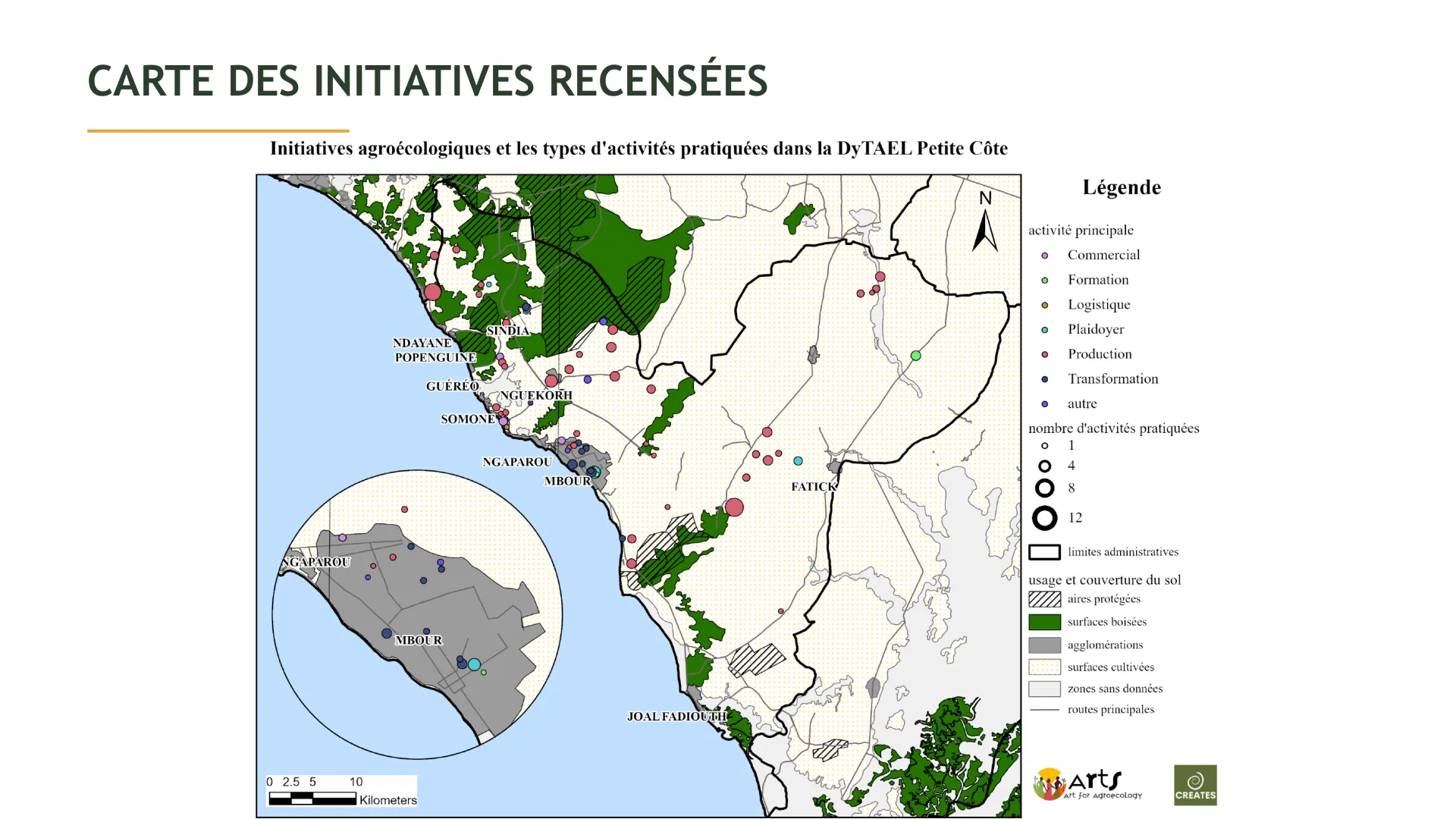Click the Art for Agroecology logo

(x=1088, y=785)
